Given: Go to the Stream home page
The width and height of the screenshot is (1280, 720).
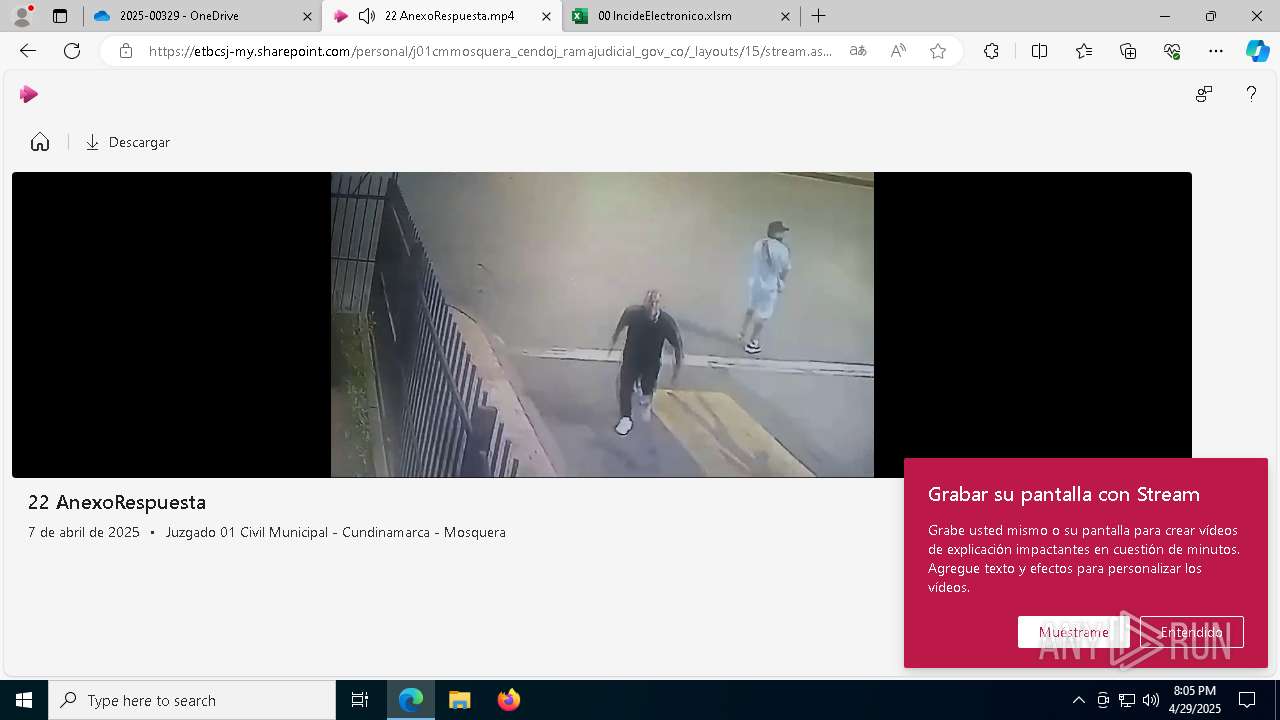Looking at the screenshot, I should point(40,142).
